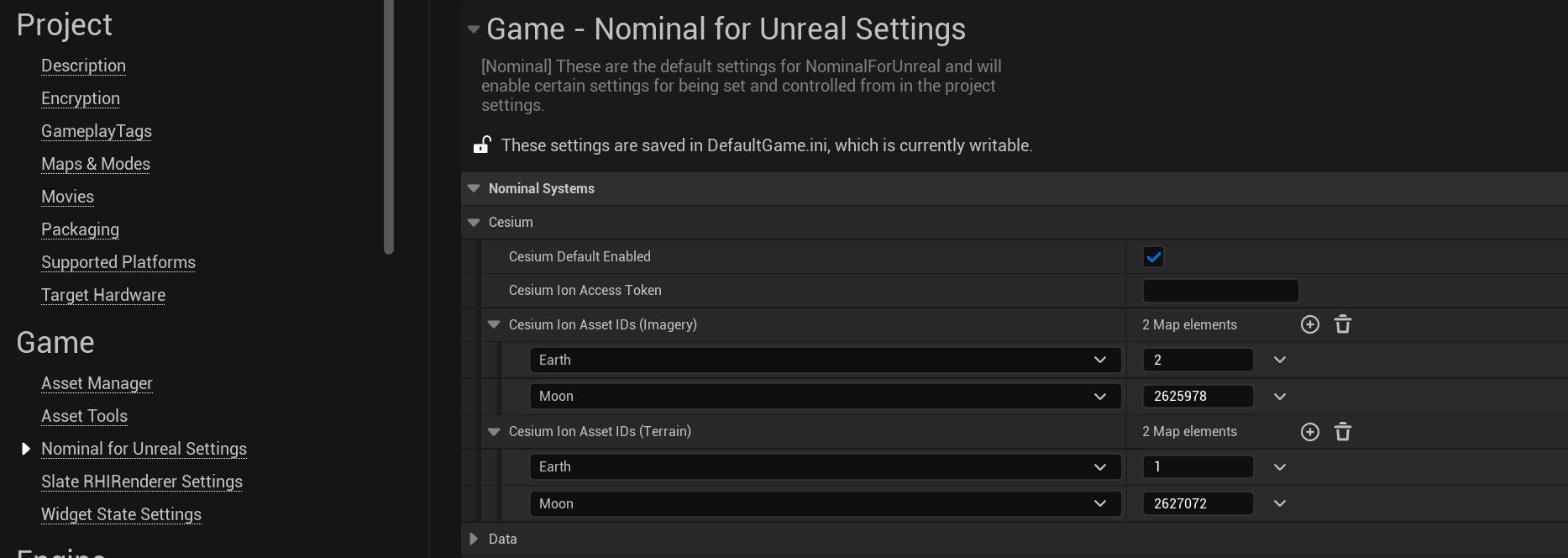The image size is (1568, 558).
Task: Open options chevron for Imagery Earth row
Action: pyautogui.click(x=1280, y=360)
